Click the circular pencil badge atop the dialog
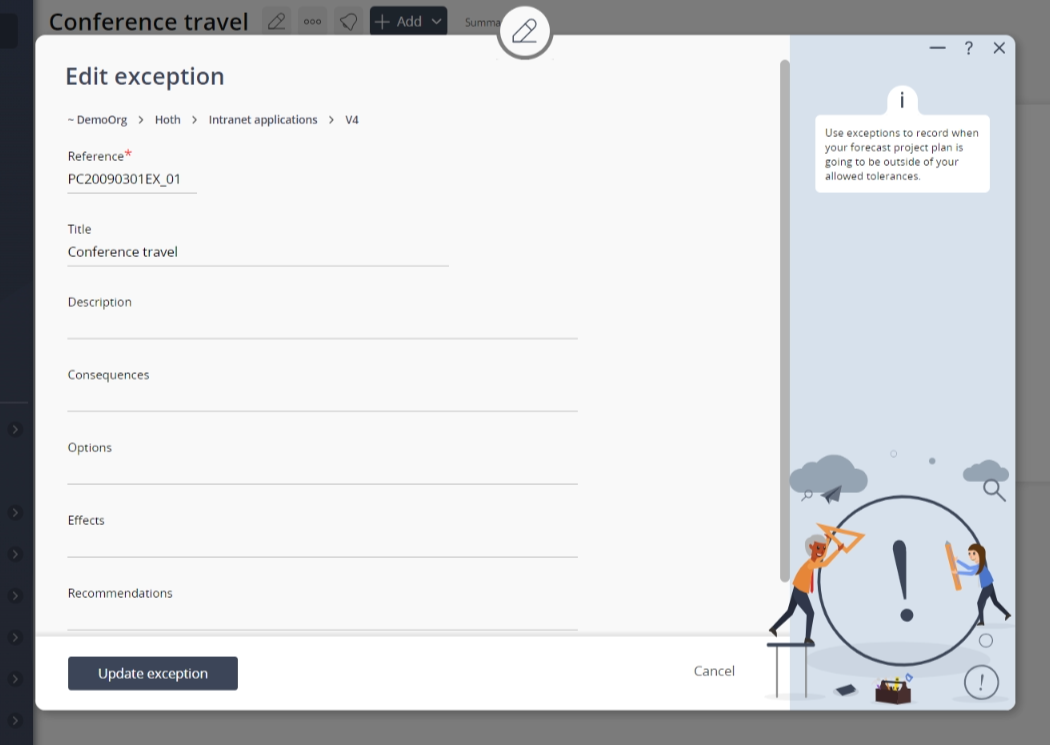 [524, 32]
